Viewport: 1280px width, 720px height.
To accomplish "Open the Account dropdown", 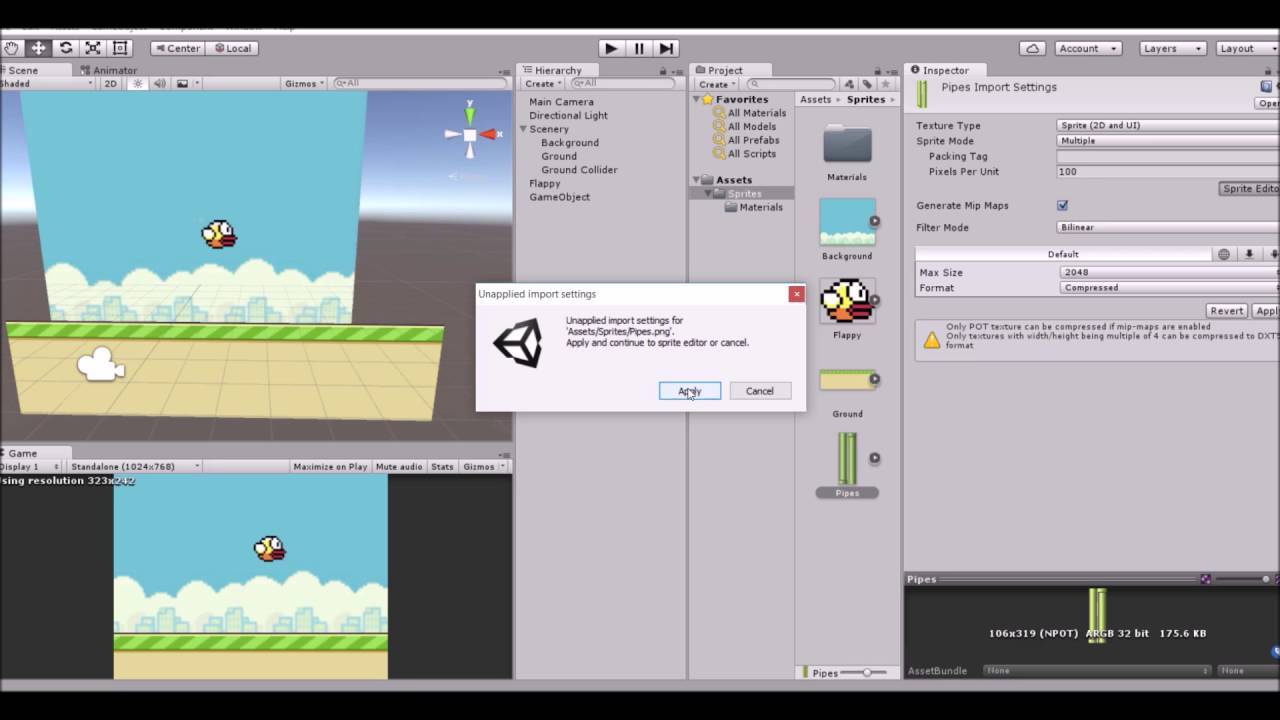I will 1086,48.
